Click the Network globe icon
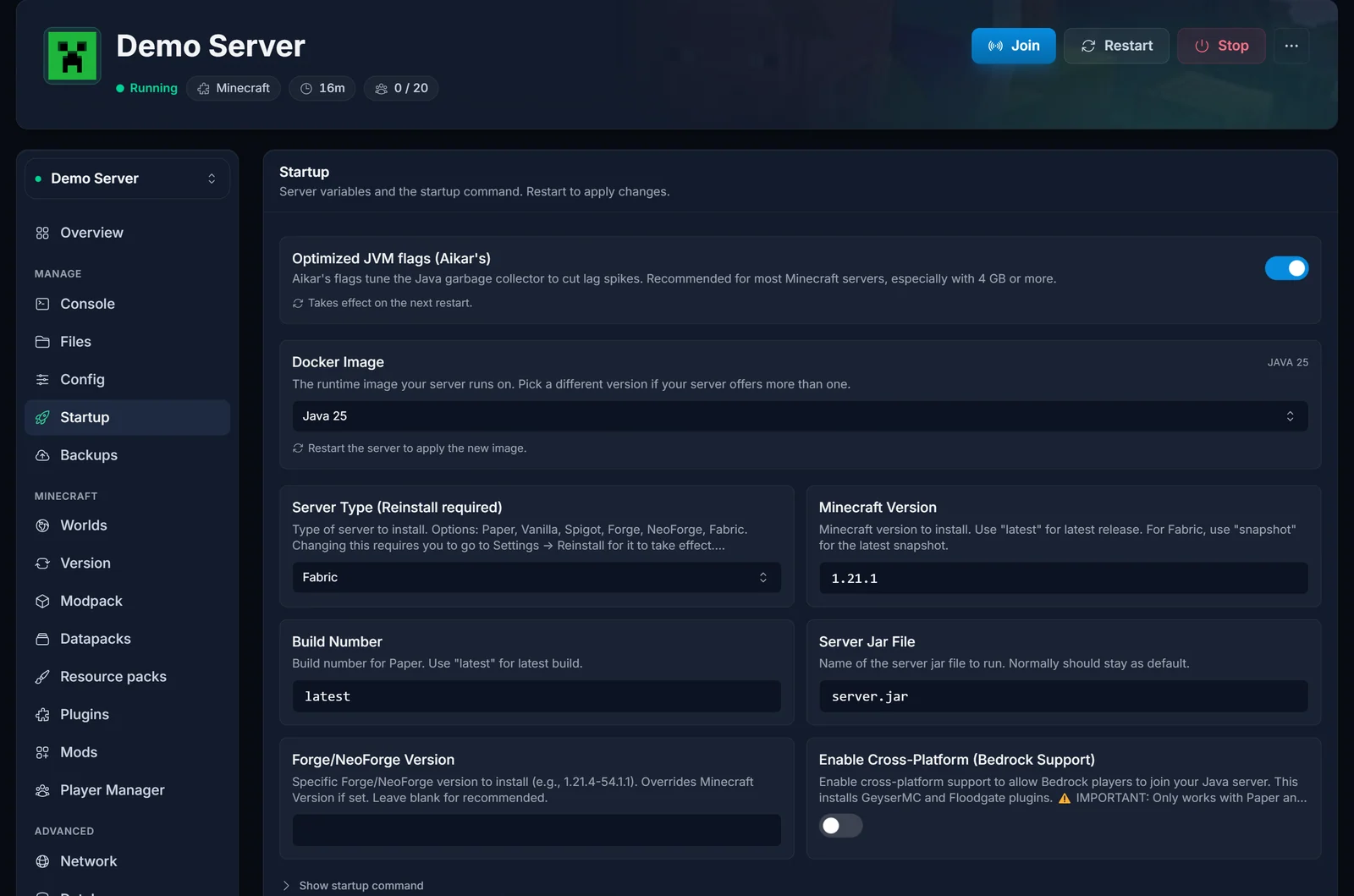Image resolution: width=1354 pixels, height=896 pixels. point(42,861)
